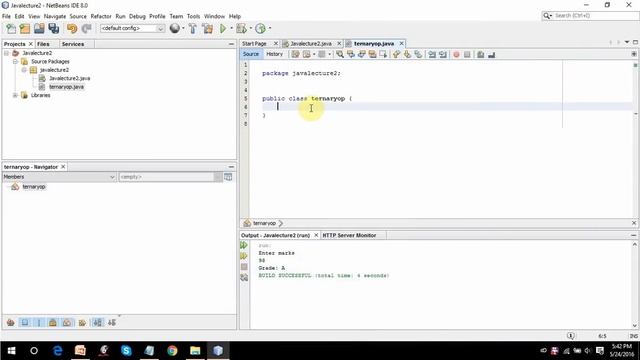Toggle Show Non-Public Members filter in Navigator
640x360 pixels.
pyautogui.click(x=53, y=322)
